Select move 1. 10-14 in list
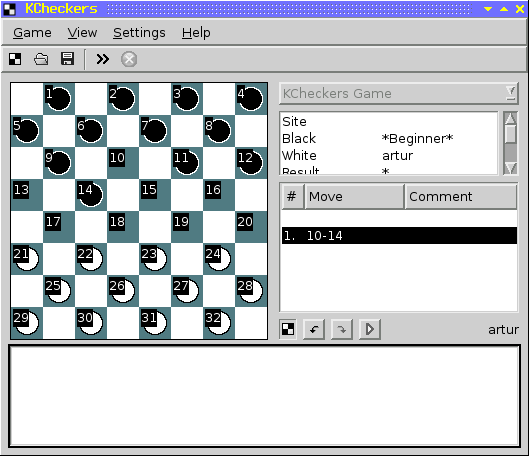529x456 pixels. click(x=399, y=235)
